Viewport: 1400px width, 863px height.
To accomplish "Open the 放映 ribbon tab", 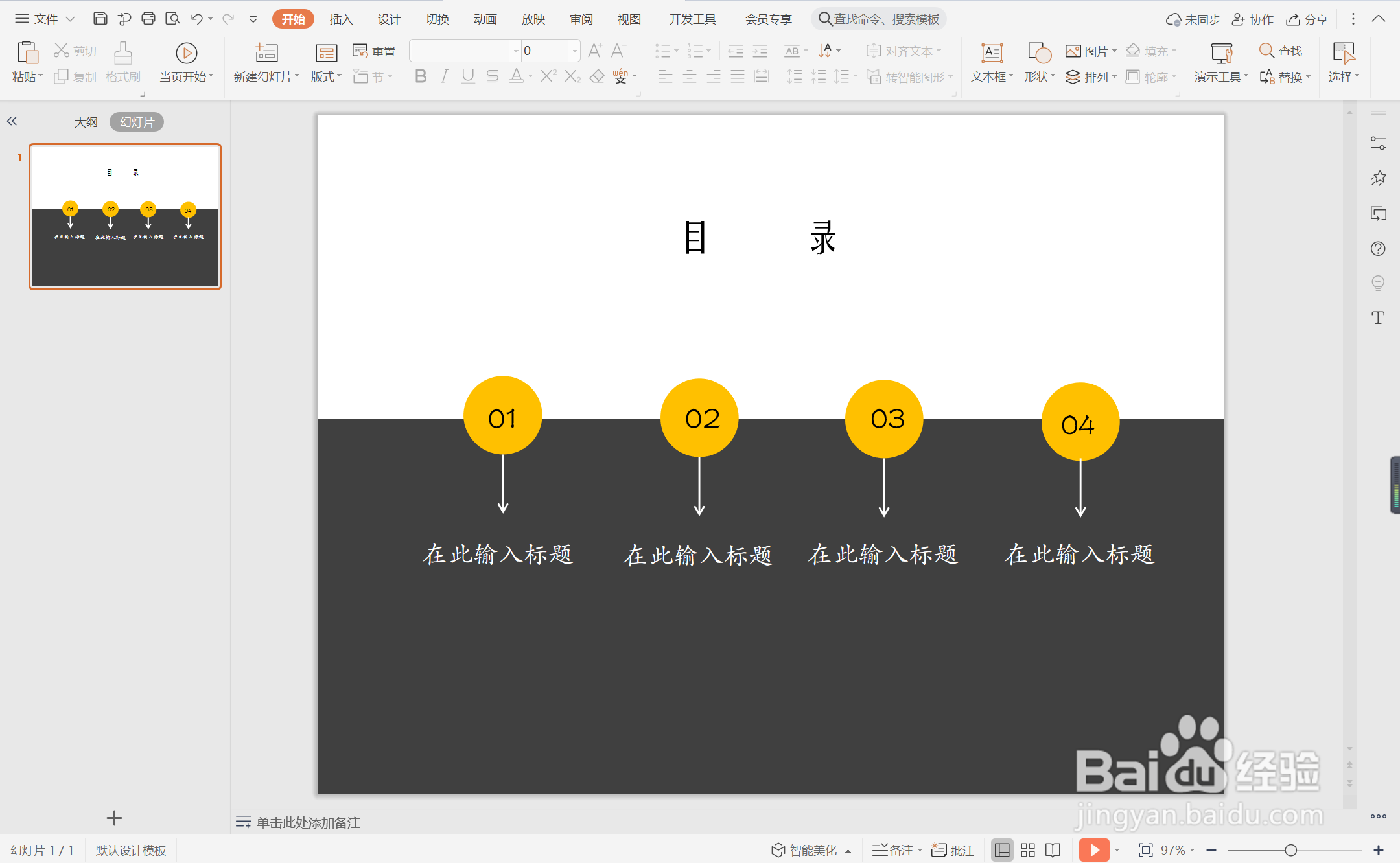I will [x=533, y=19].
